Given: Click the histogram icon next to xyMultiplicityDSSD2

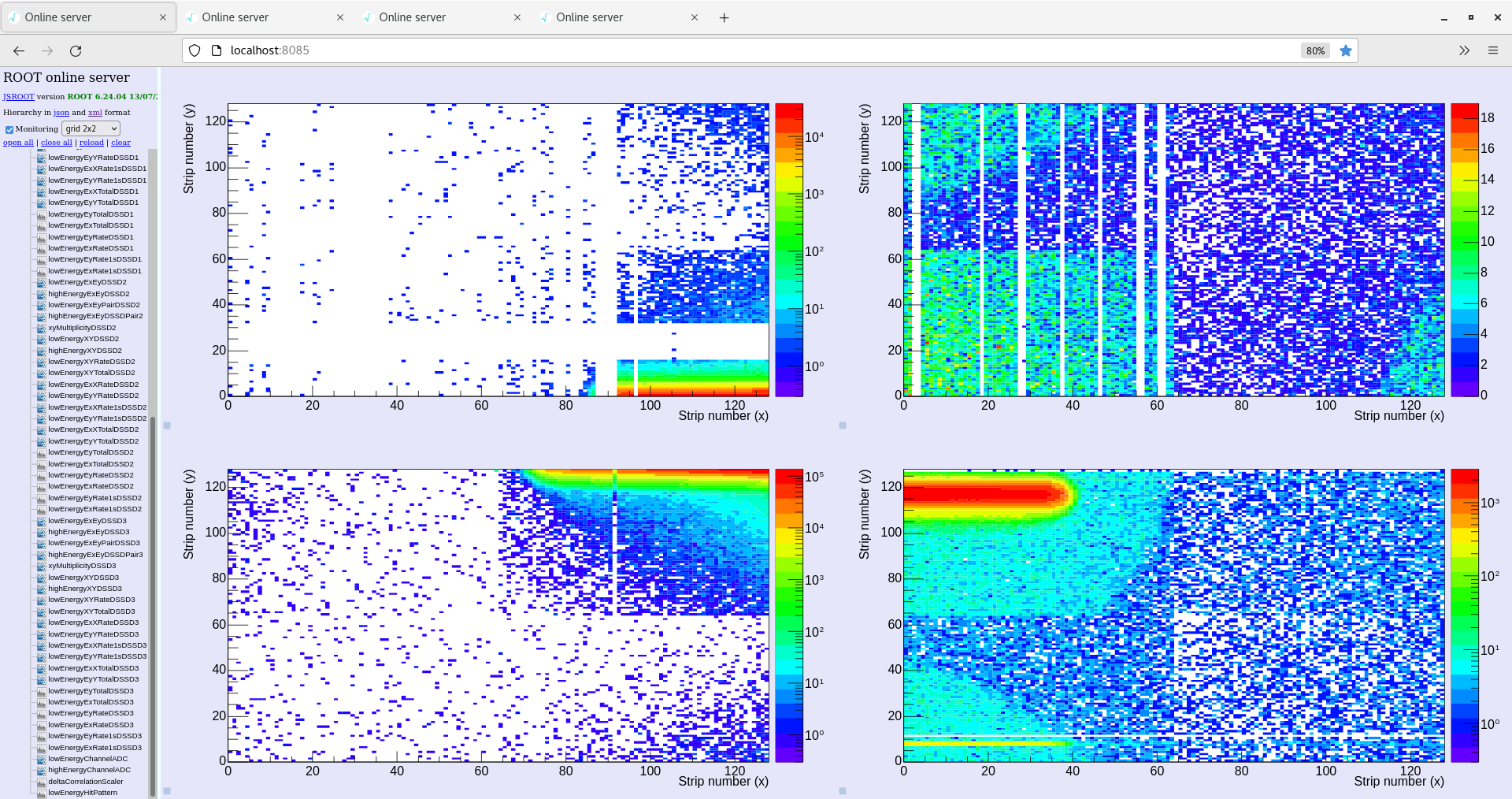Looking at the screenshot, I should pos(41,327).
